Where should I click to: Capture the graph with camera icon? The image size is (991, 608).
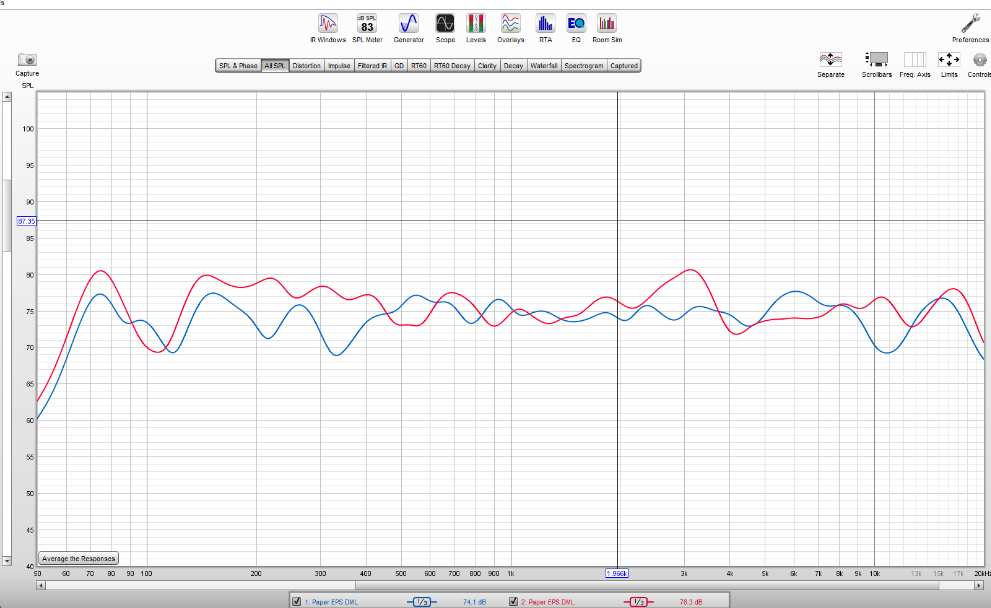(x=27, y=64)
